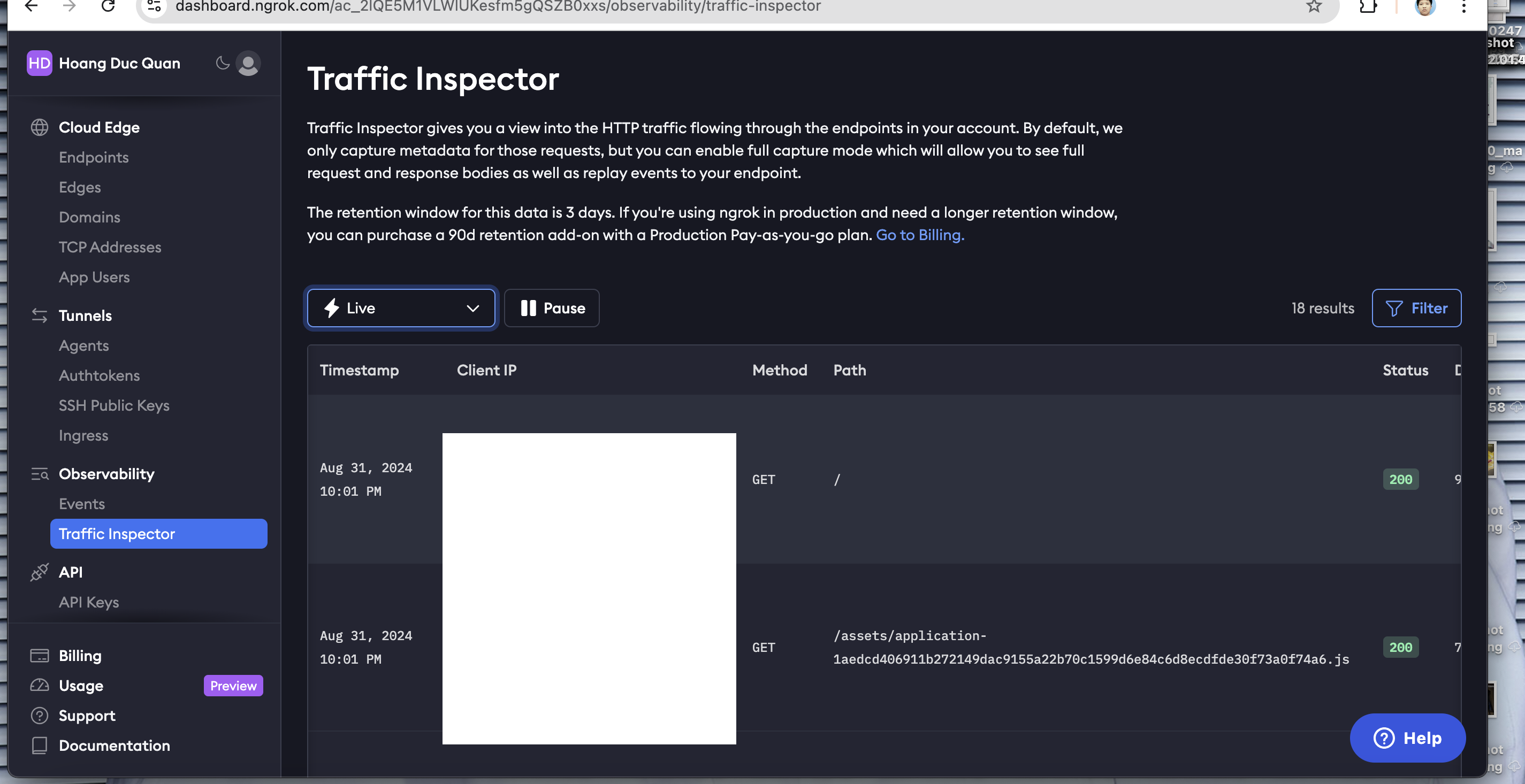Toggle dark mode moon icon
The image size is (1525, 784).
pos(223,63)
